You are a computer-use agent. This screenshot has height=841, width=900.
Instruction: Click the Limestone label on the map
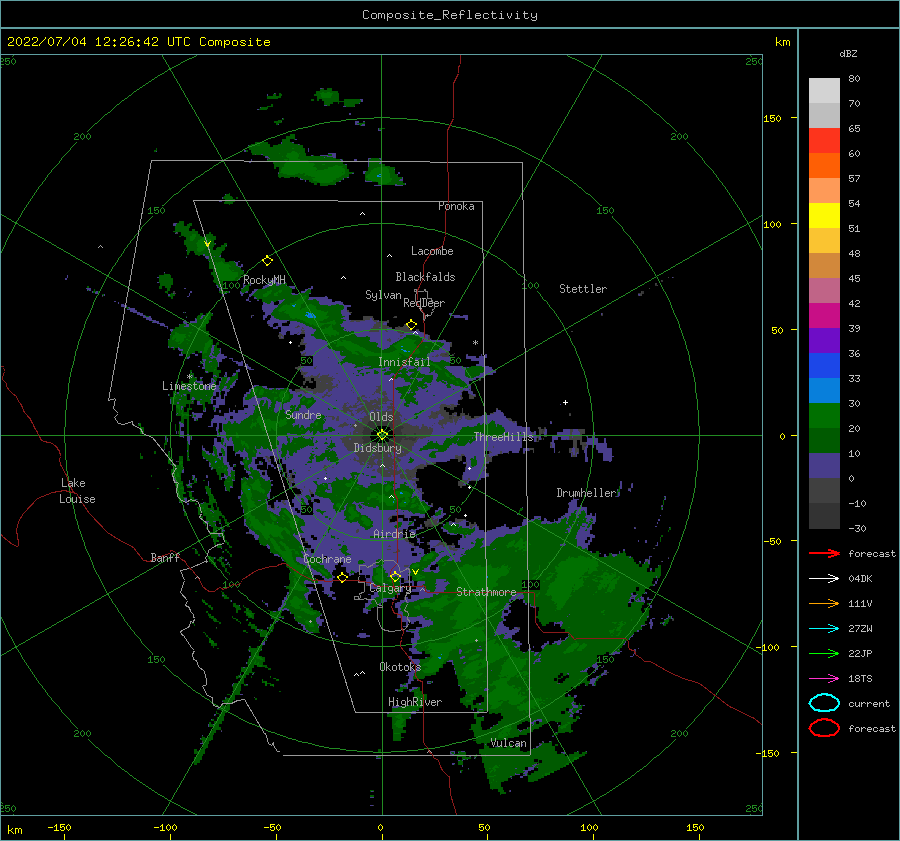189,386
